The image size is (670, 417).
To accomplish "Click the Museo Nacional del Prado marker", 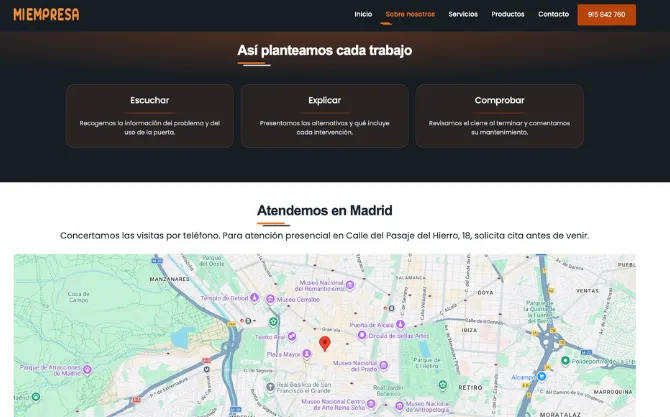I will 384,365.
